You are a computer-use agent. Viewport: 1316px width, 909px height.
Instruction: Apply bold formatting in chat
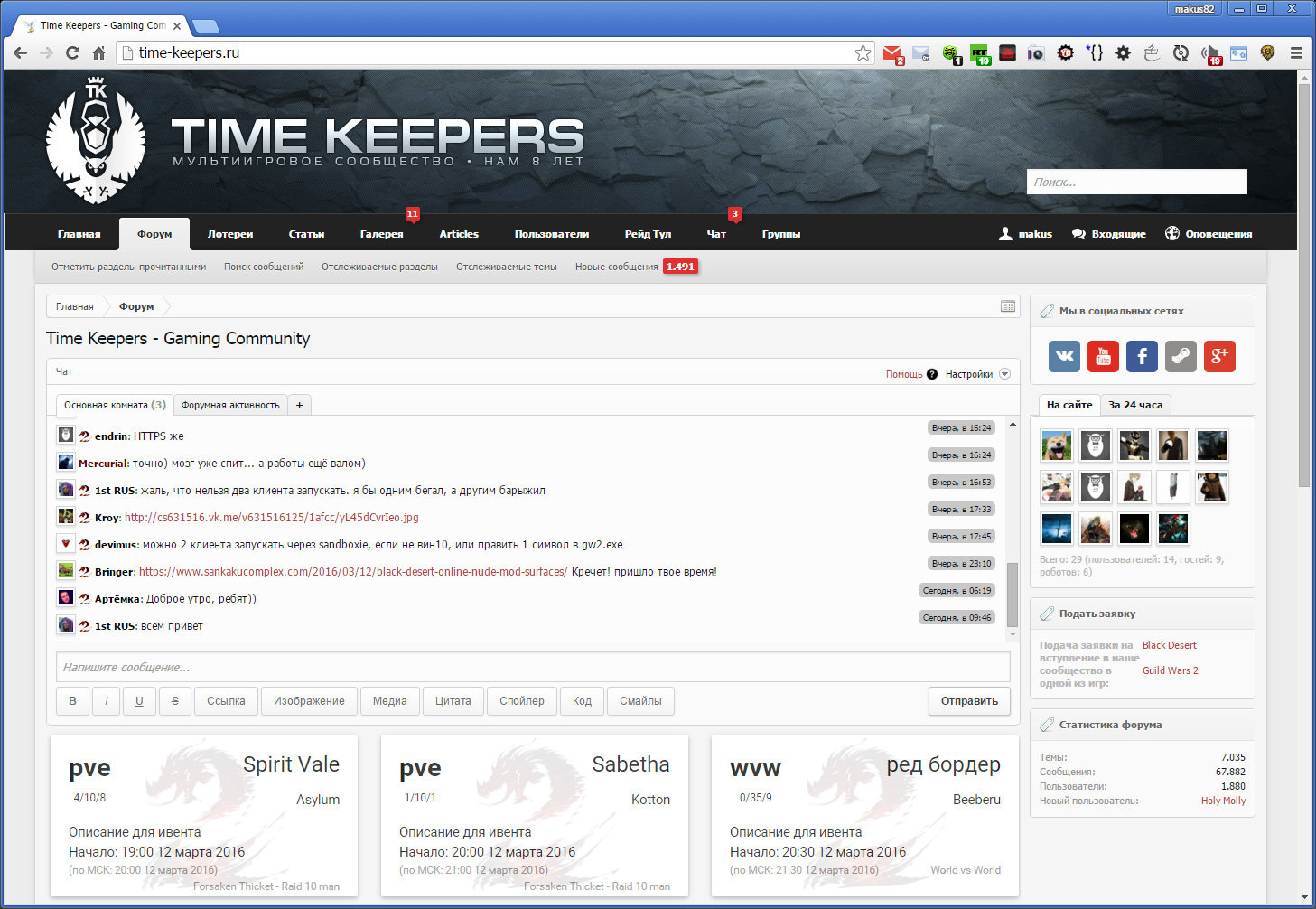coord(72,701)
